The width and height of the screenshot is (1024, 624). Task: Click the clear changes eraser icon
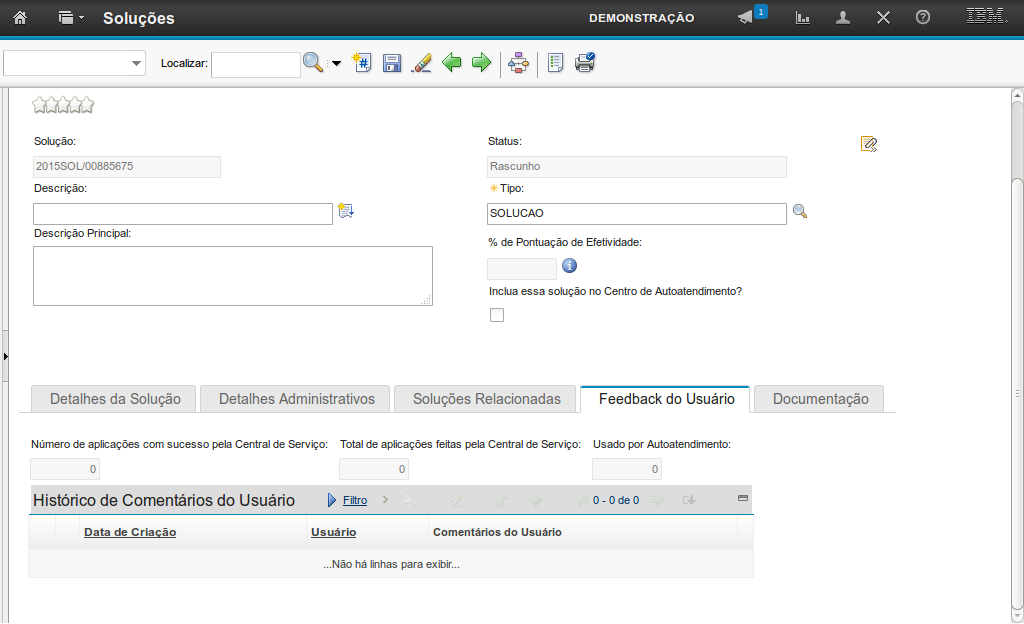click(421, 63)
